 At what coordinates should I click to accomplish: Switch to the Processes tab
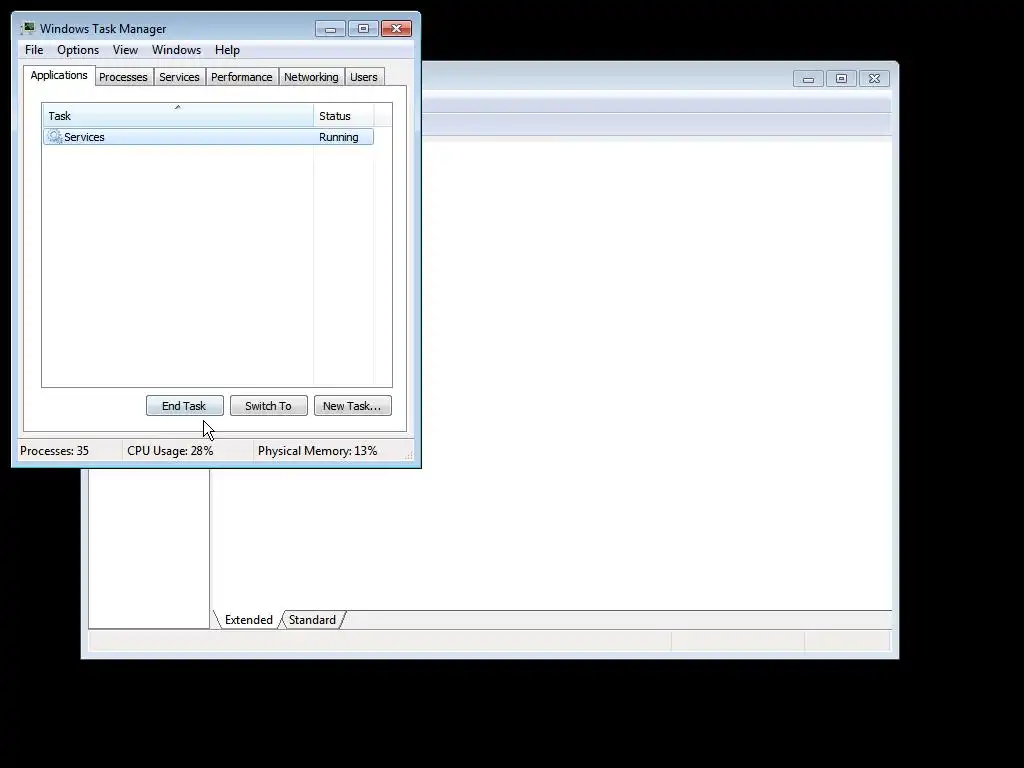click(x=123, y=77)
